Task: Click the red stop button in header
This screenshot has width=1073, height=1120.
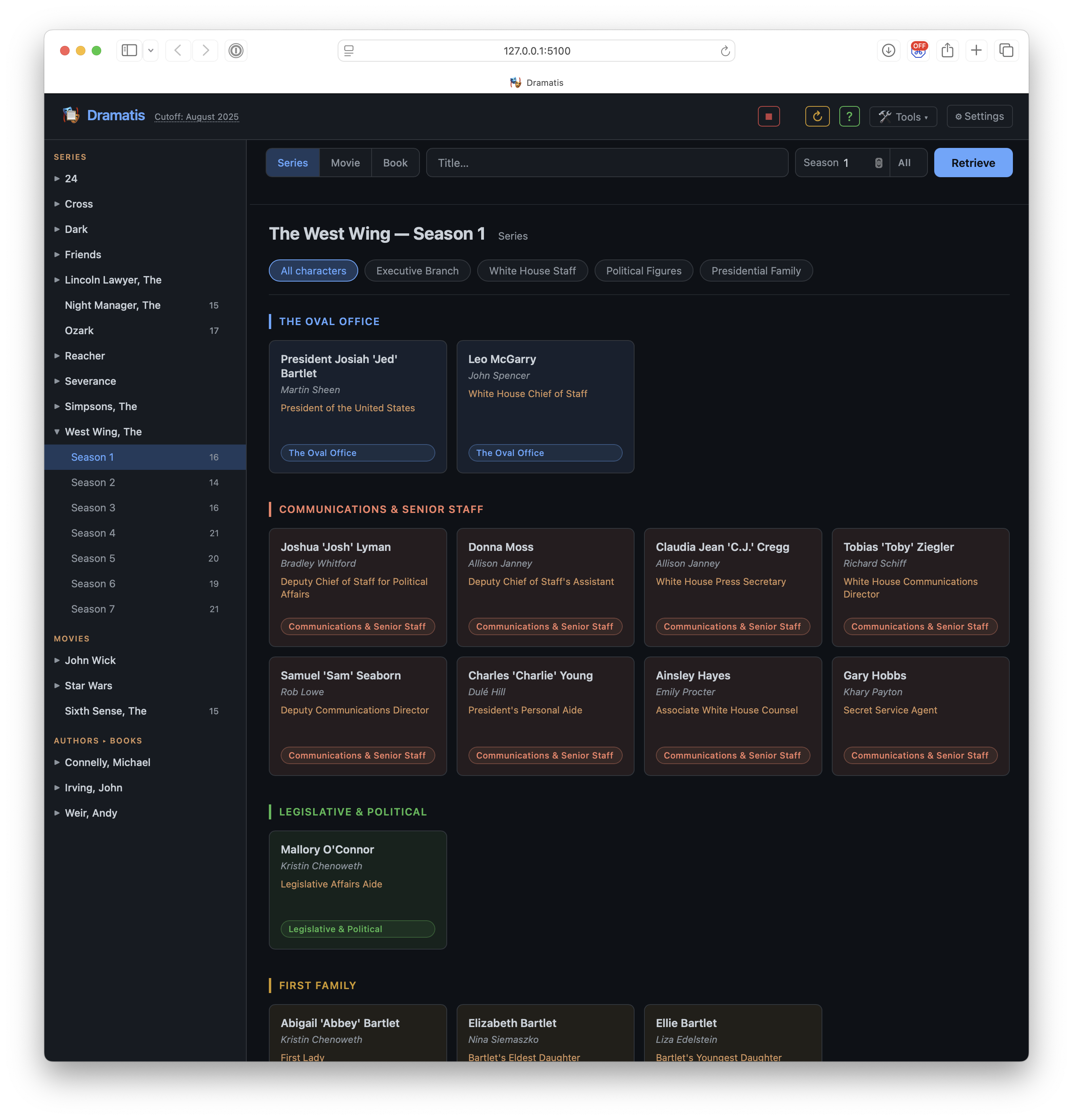Action: click(x=769, y=117)
